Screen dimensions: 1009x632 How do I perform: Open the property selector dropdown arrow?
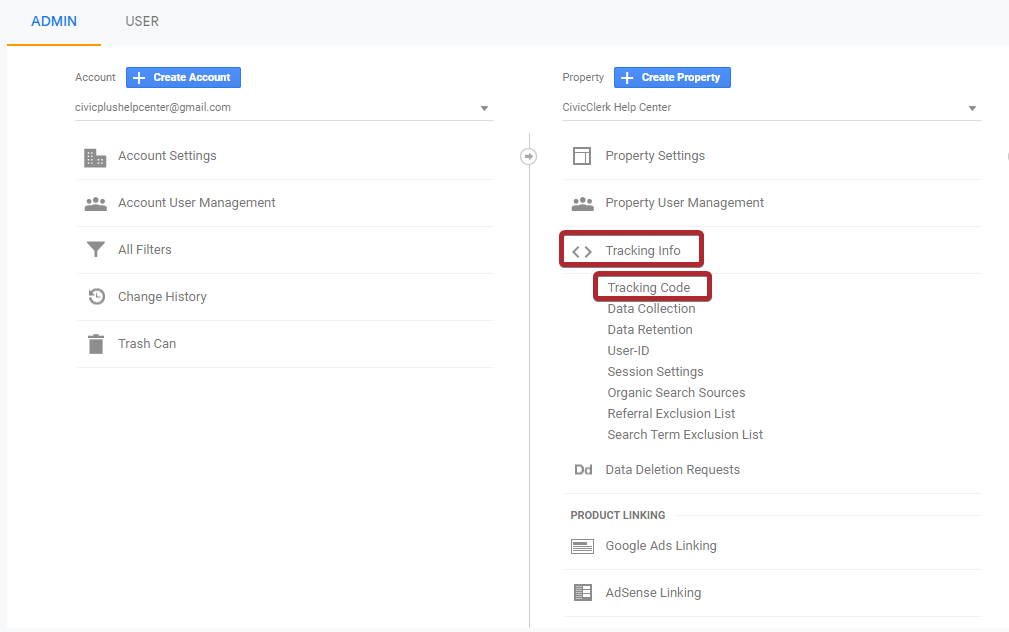(x=972, y=108)
